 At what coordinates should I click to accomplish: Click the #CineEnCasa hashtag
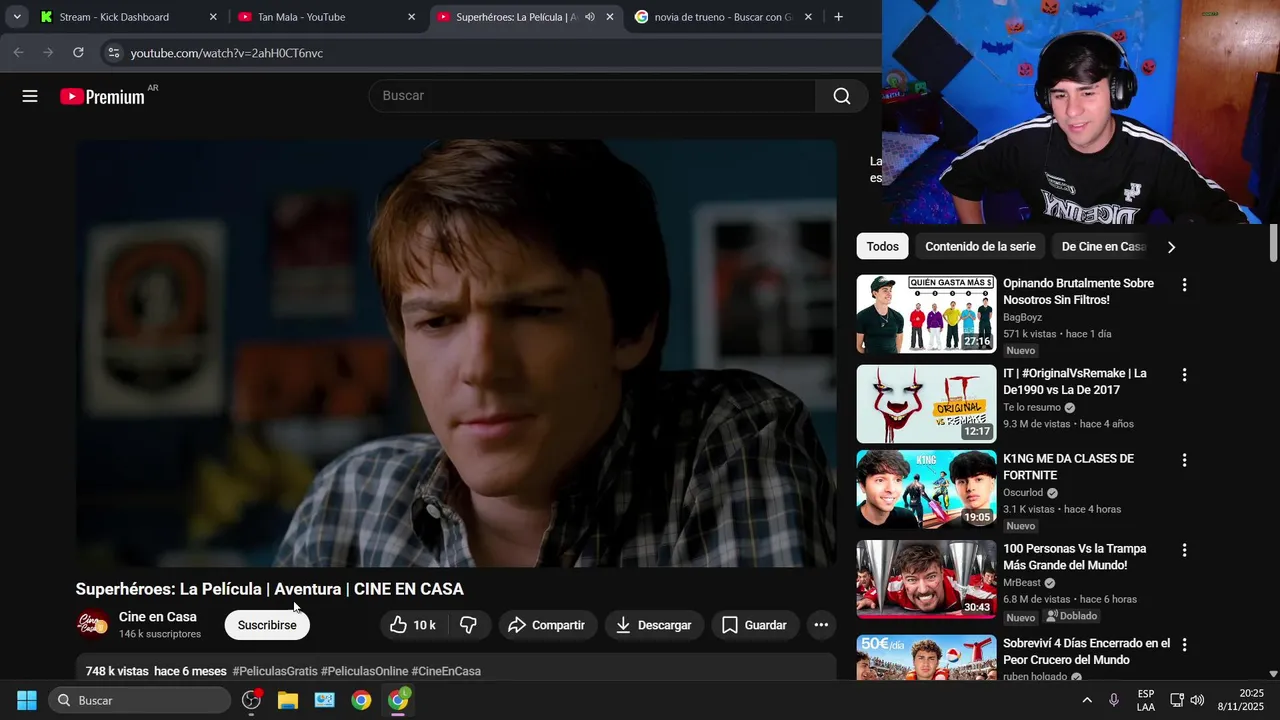click(x=446, y=671)
